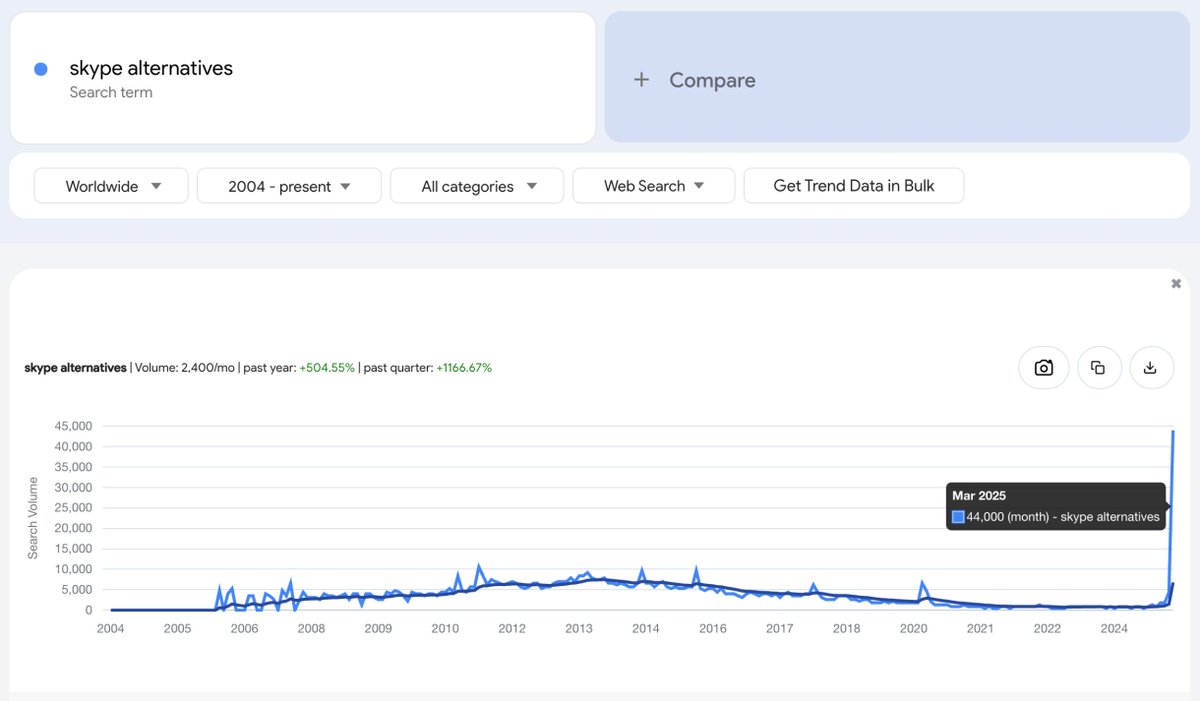The image size is (1200, 701).
Task: Click the 2024 x-axis label
Action: pyautogui.click(x=1114, y=629)
